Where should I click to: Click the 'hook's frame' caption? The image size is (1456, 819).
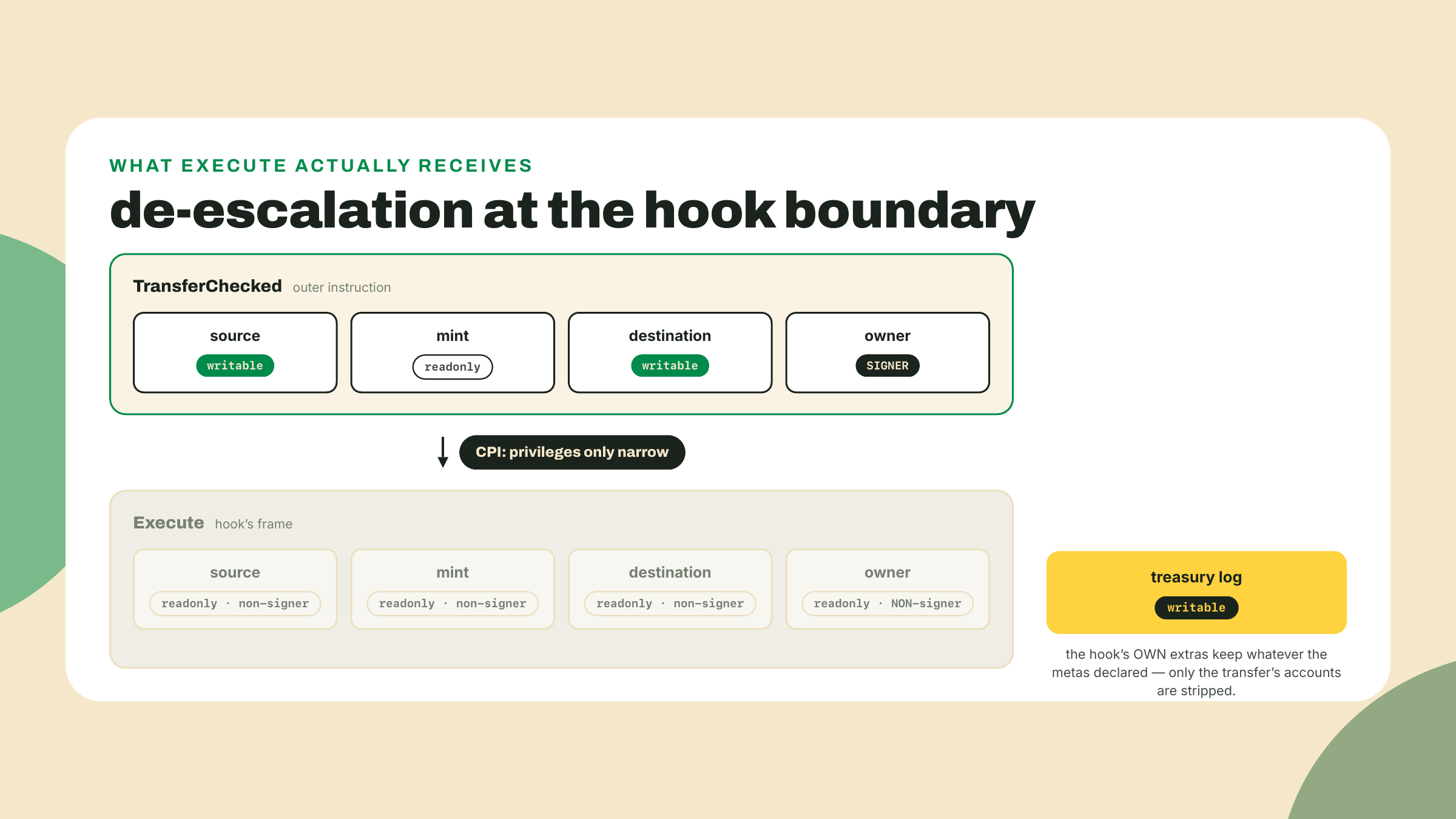pyautogui.click(x=254, y=524)
